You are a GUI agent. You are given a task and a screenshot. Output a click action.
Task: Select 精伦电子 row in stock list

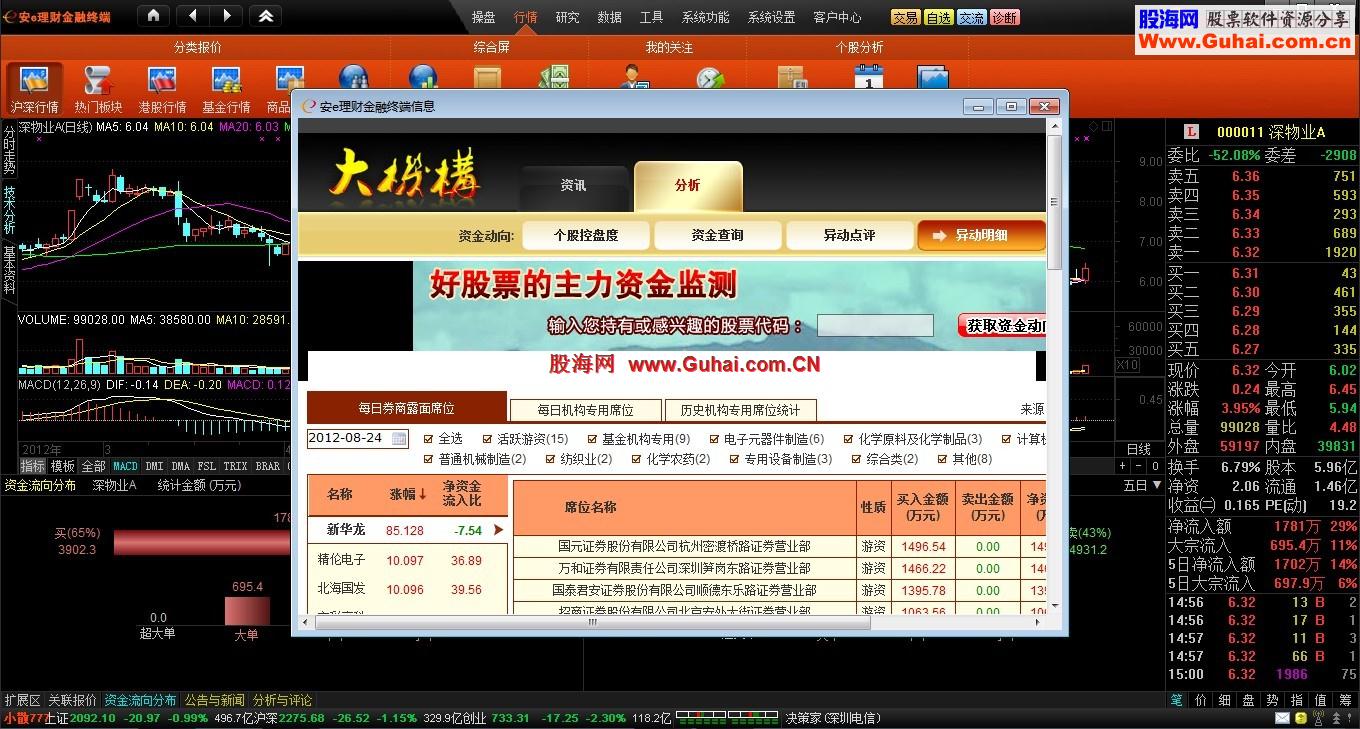tap(407, 560)
